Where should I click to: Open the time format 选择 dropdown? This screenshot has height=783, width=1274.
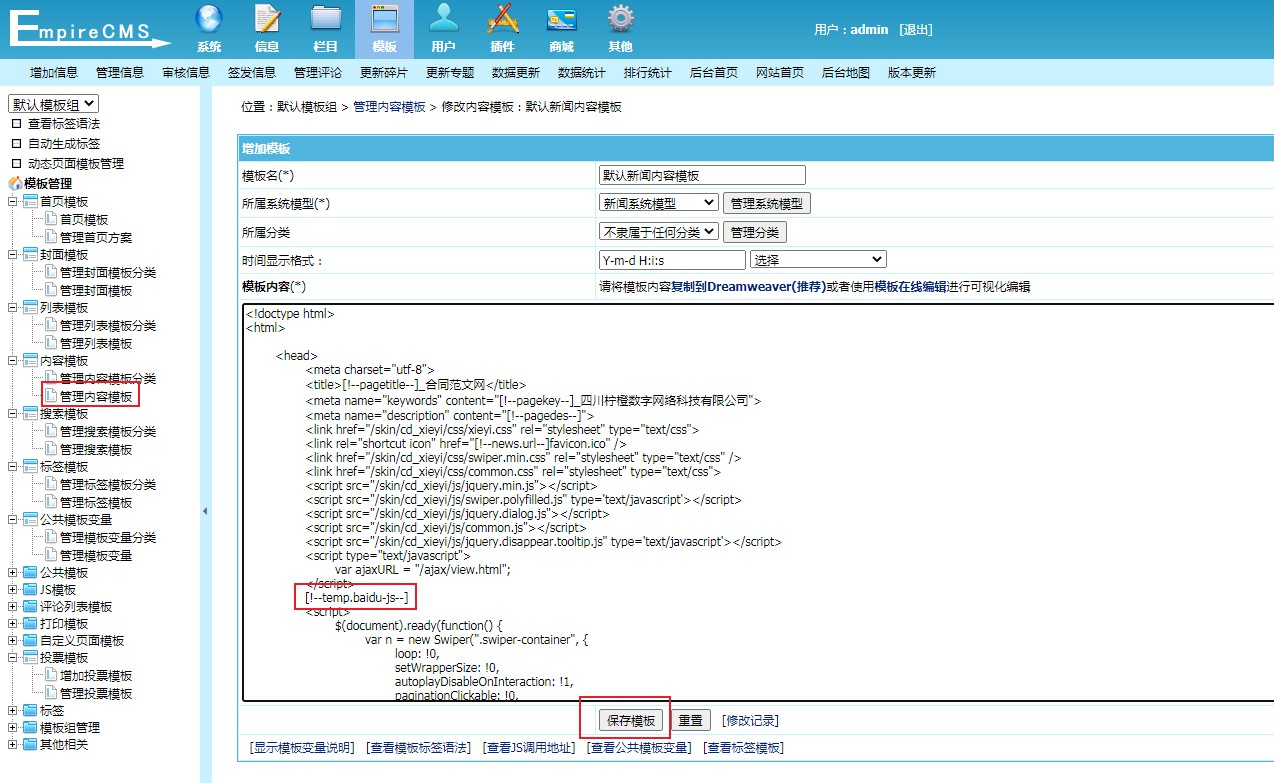coord(818,260)
